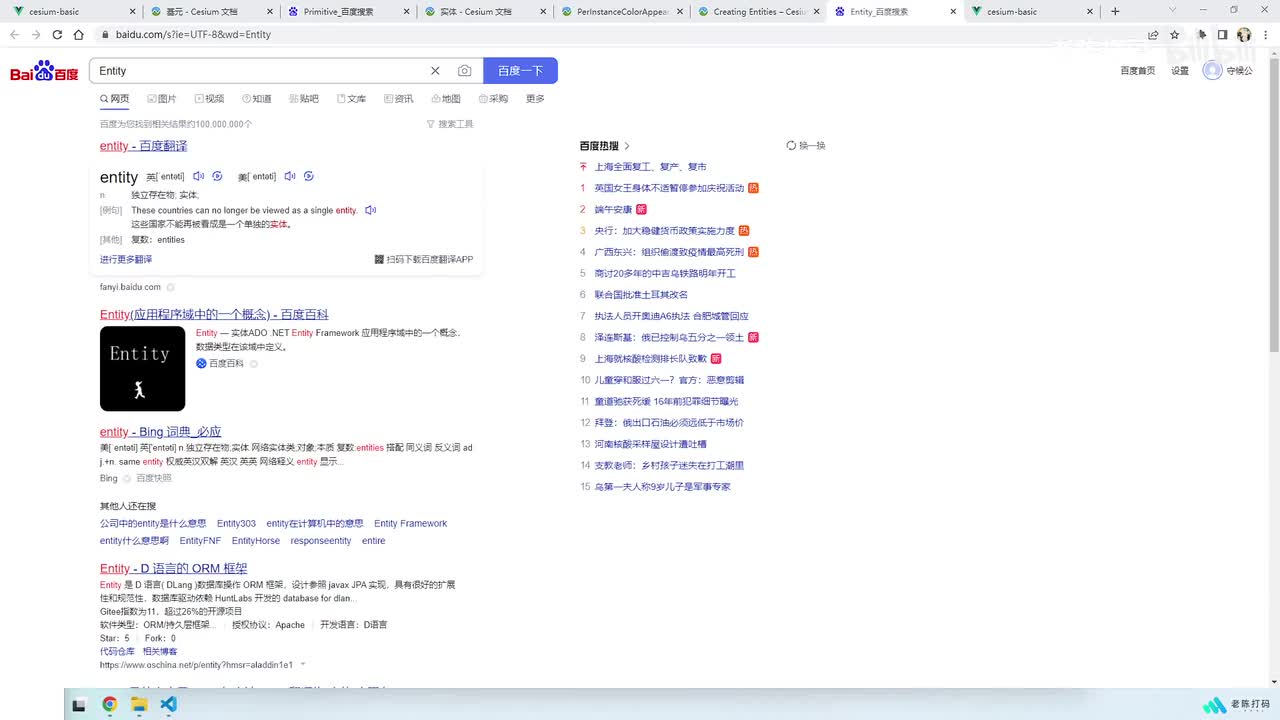Open the 搜索工具 filter tools
1280x720 pixels.
[x=450, y=124]
